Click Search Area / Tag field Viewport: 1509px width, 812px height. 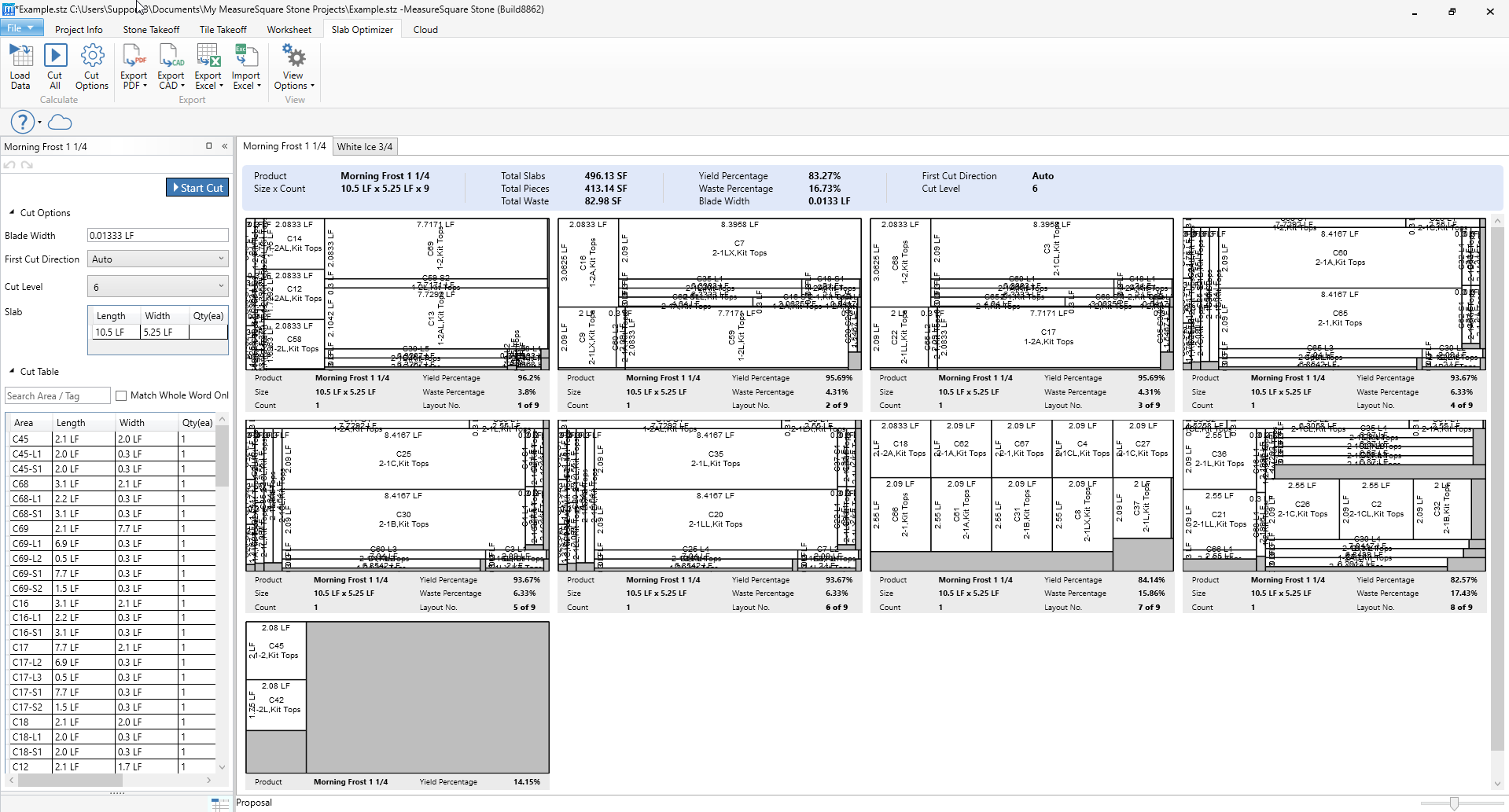pos(57,396)
